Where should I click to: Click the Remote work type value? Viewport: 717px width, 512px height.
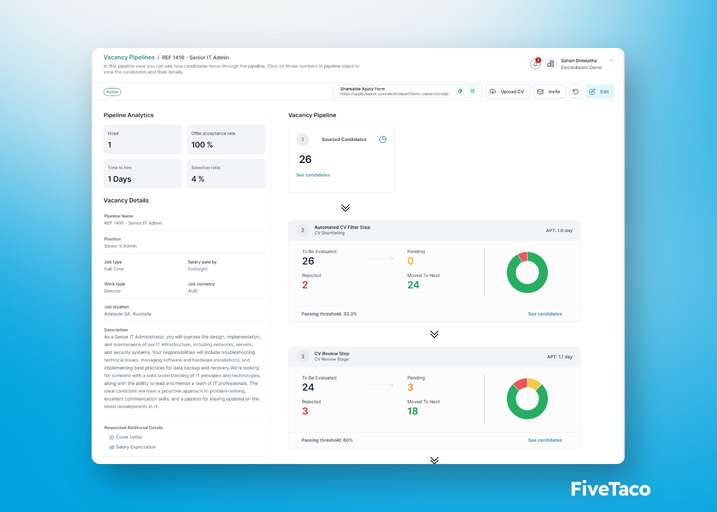coord(112,291)
